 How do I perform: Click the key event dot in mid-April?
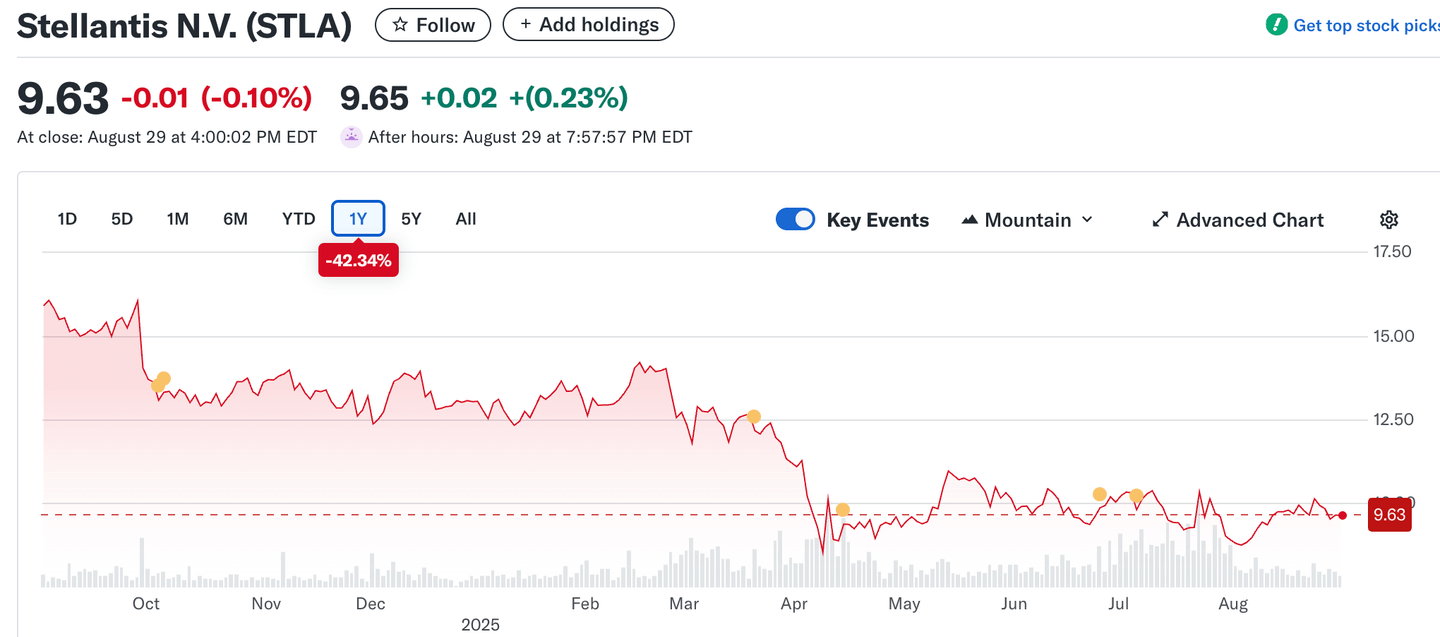tap(843, 510)
